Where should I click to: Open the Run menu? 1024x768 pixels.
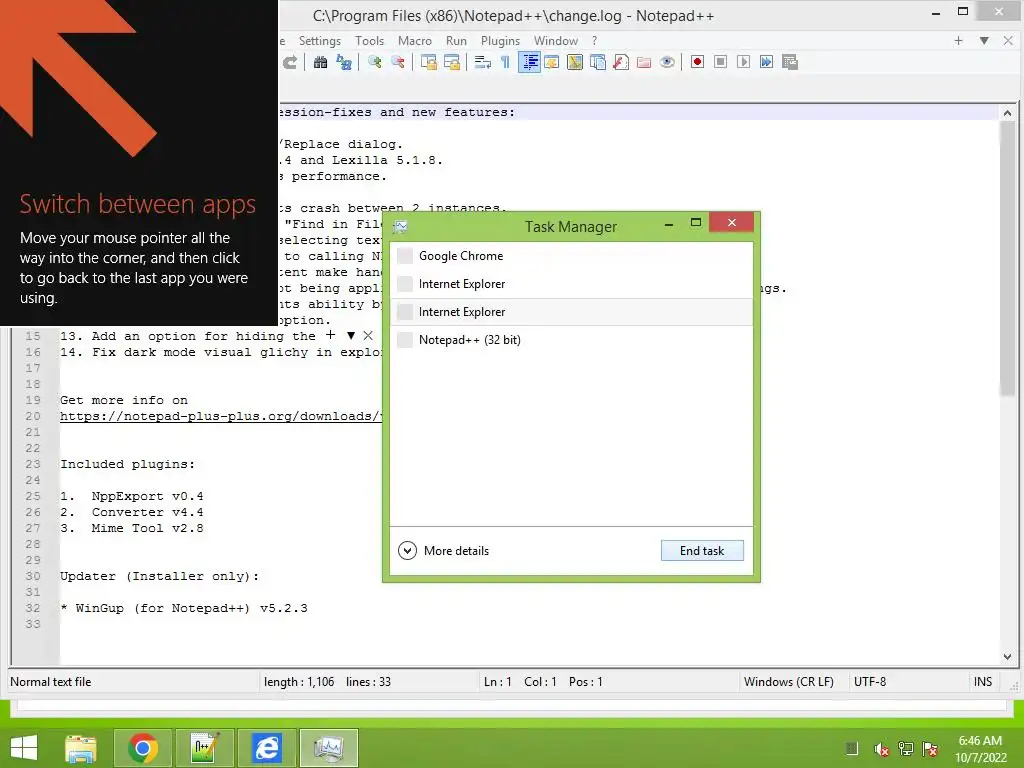pyautogui.click(x=456, y=40)
